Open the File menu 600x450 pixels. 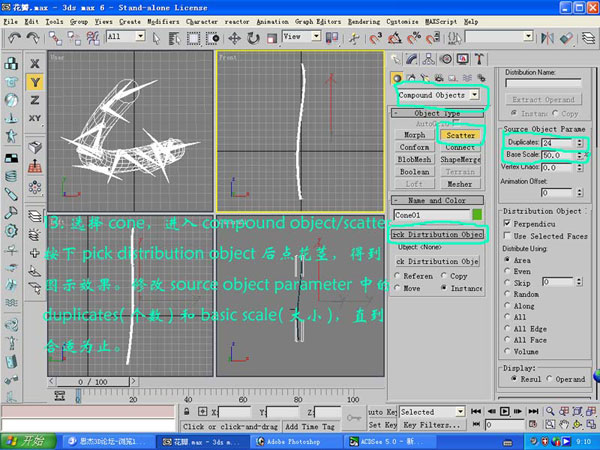(10, 22)
